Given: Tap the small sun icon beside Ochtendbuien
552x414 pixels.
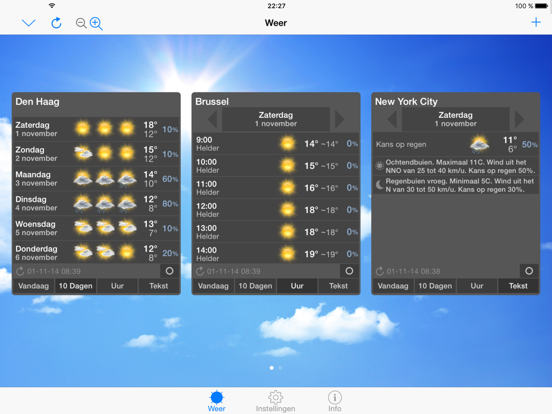Looking at the screenshot, I should [379, 165].
